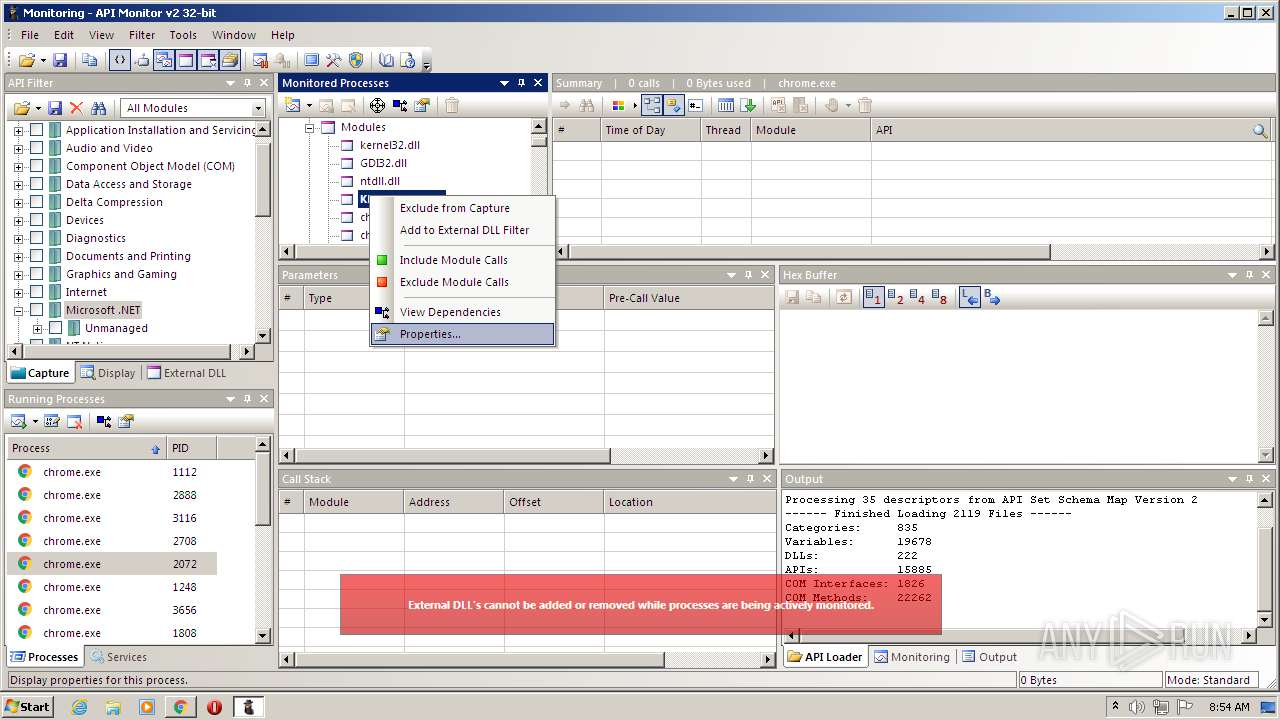The height and width of the screenshot is (720, 1280).
Task: Collapse the Modules node in Monitored Processes
Action: [x=310, y=127]
